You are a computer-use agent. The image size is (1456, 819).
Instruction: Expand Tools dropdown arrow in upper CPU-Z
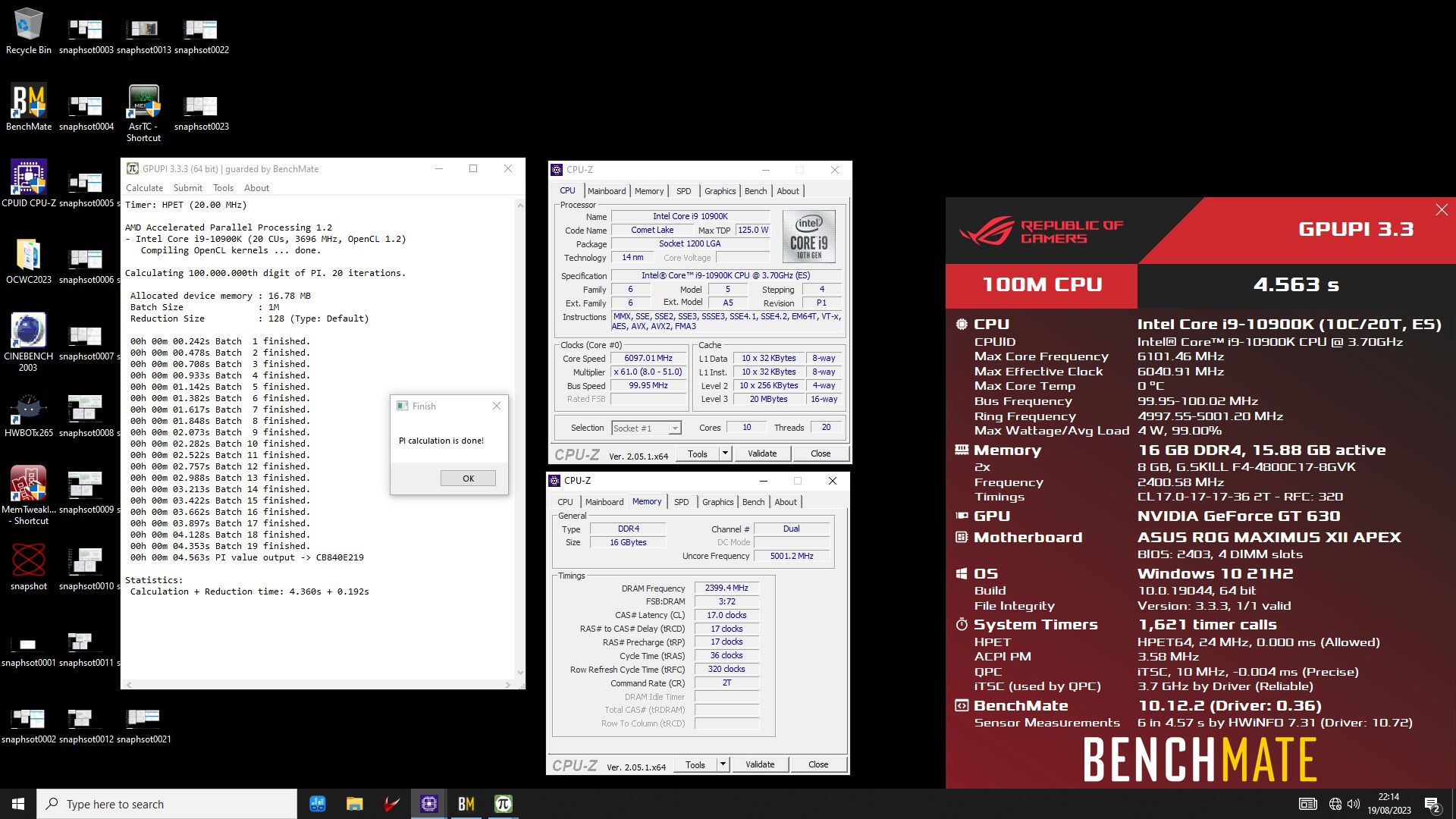click(725, 453)
